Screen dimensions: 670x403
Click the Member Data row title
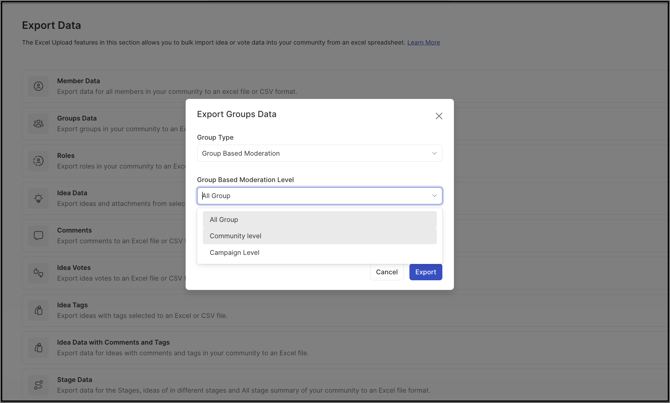pos(78,81)
